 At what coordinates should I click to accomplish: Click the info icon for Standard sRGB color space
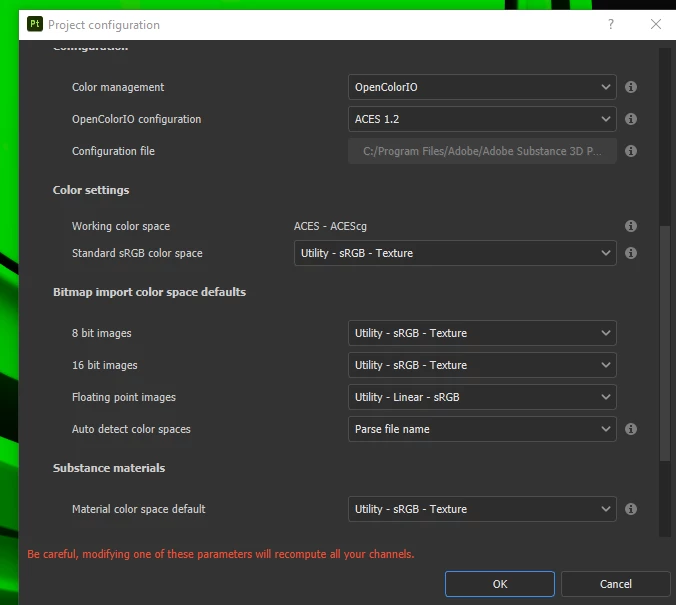631,253
